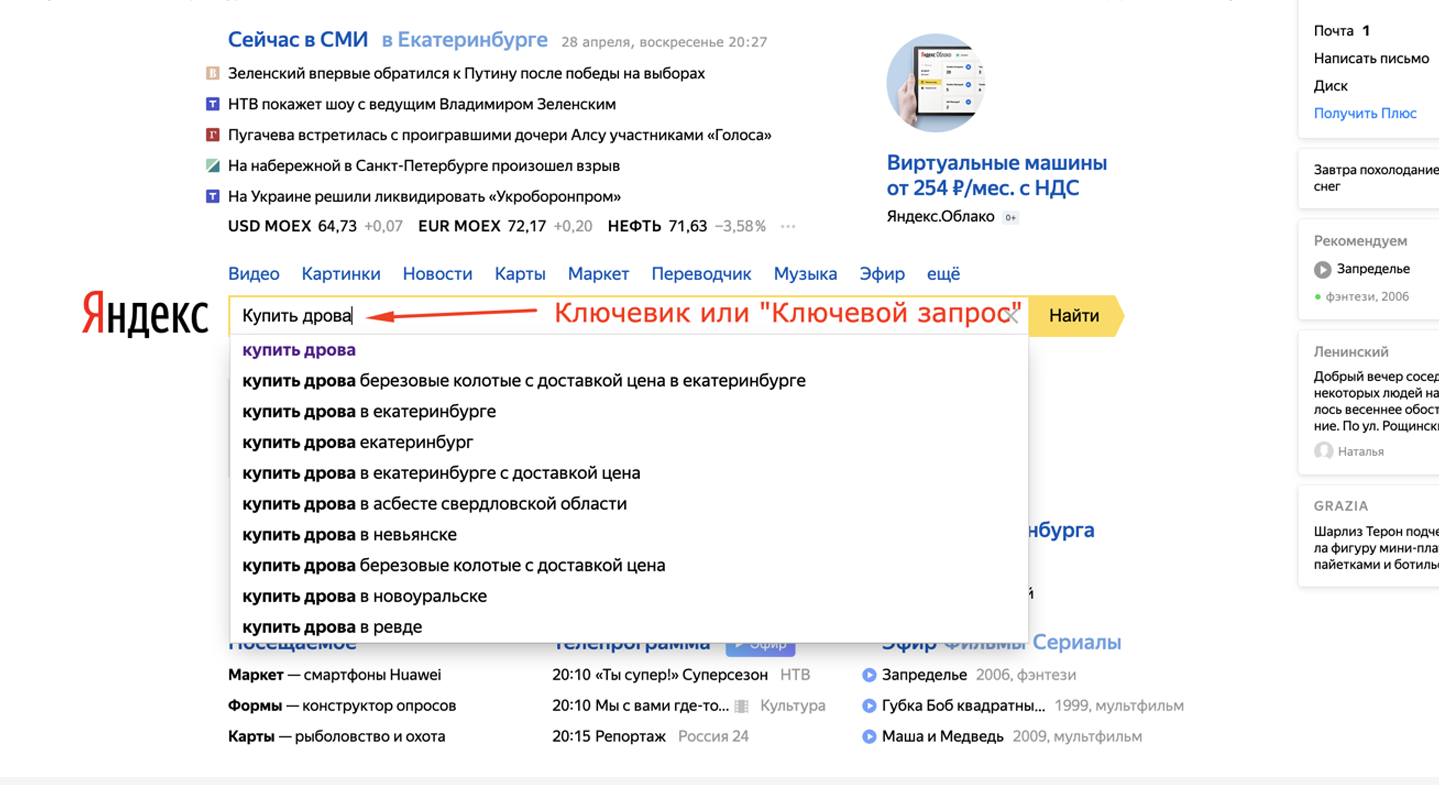Select suggestion купить дрова в новоуральске
Viewport: 1439px width, 785px height.
click(629, 597)
